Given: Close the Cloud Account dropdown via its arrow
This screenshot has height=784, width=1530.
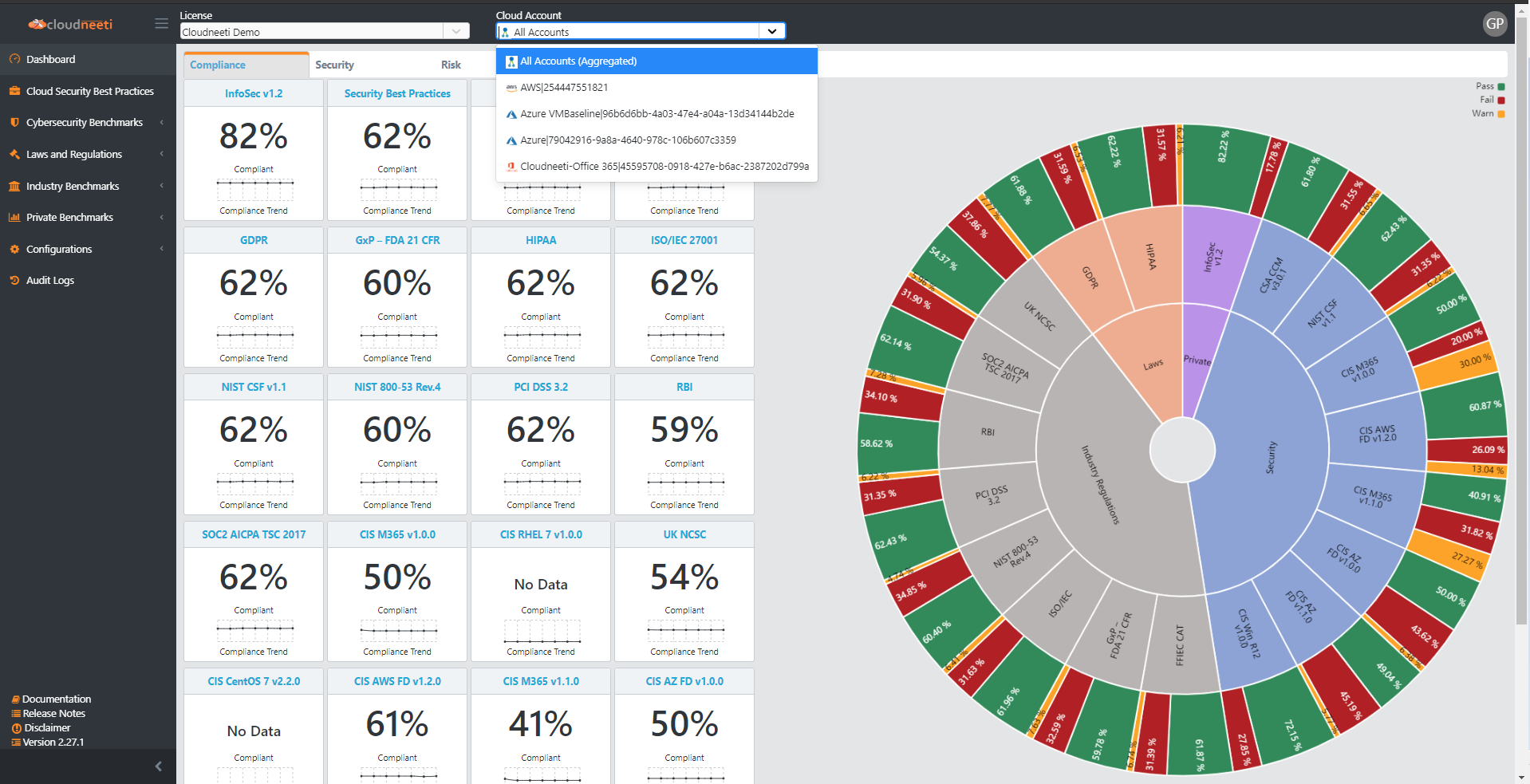Looking at the screenshot, I should [771, 32].
